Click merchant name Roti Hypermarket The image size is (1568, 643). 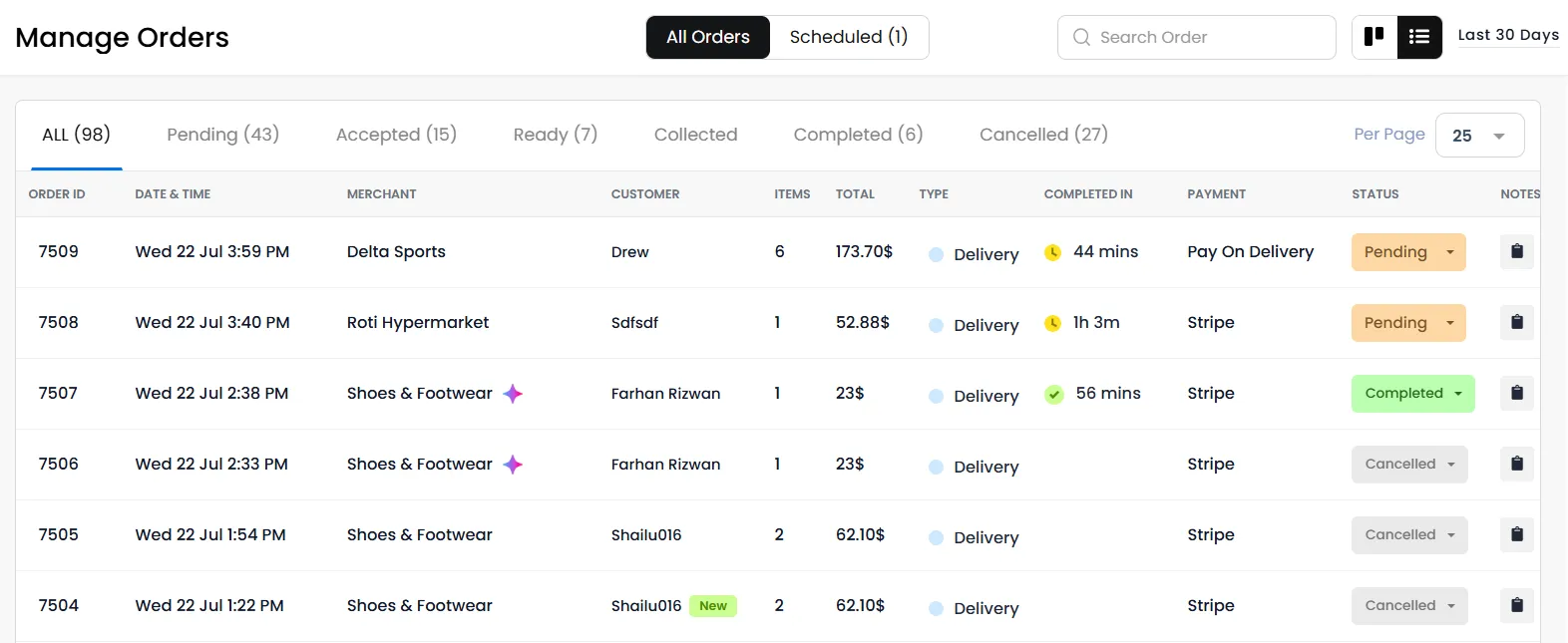(418, 322)
